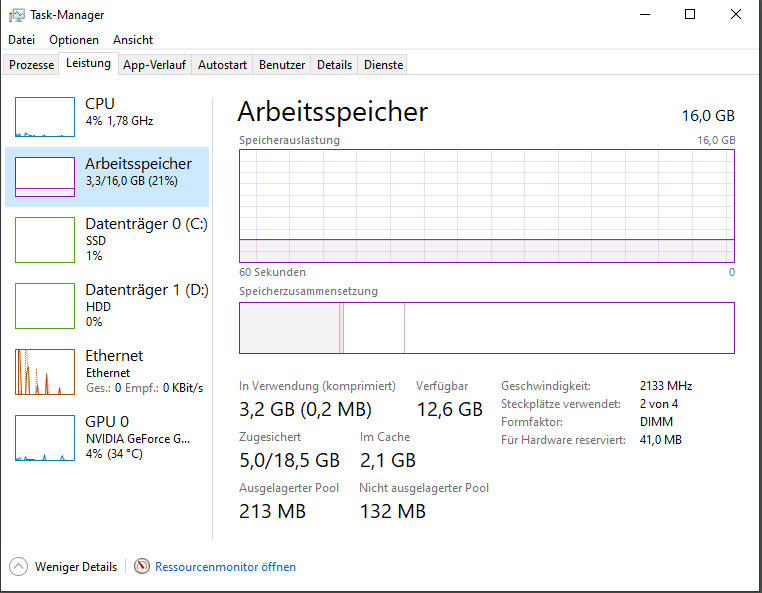Viewport: 762px width, 593px height.
Task: Click the Speicherzusammensetzung memory composition bar
Action: (487, 328)
